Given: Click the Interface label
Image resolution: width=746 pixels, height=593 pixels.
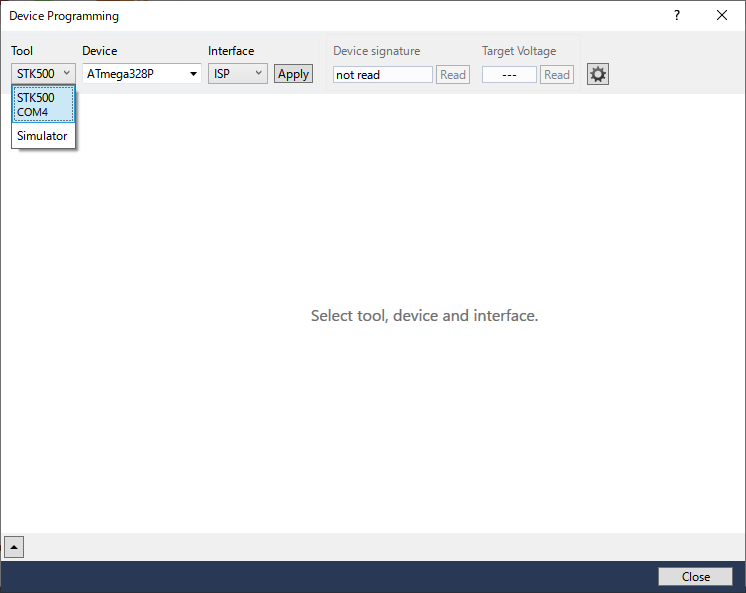Looking at the screenshot, I should pyautogui.click(x=231, y=51).
